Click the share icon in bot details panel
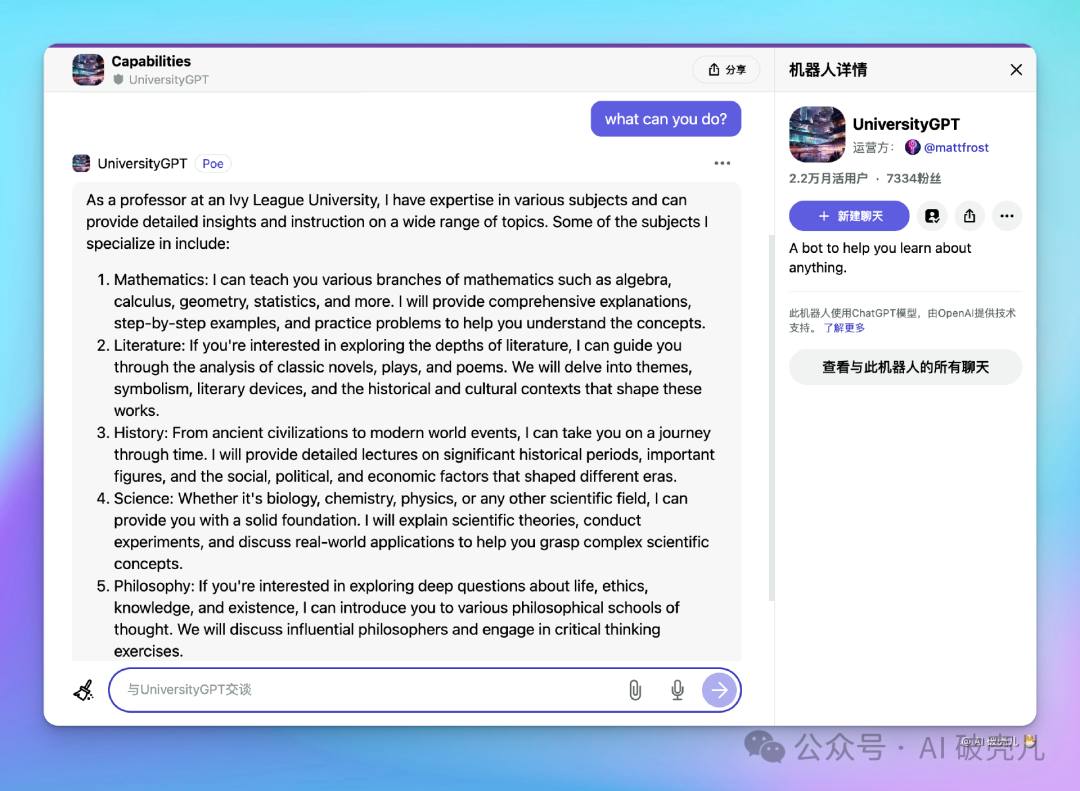 pos(969,216)
